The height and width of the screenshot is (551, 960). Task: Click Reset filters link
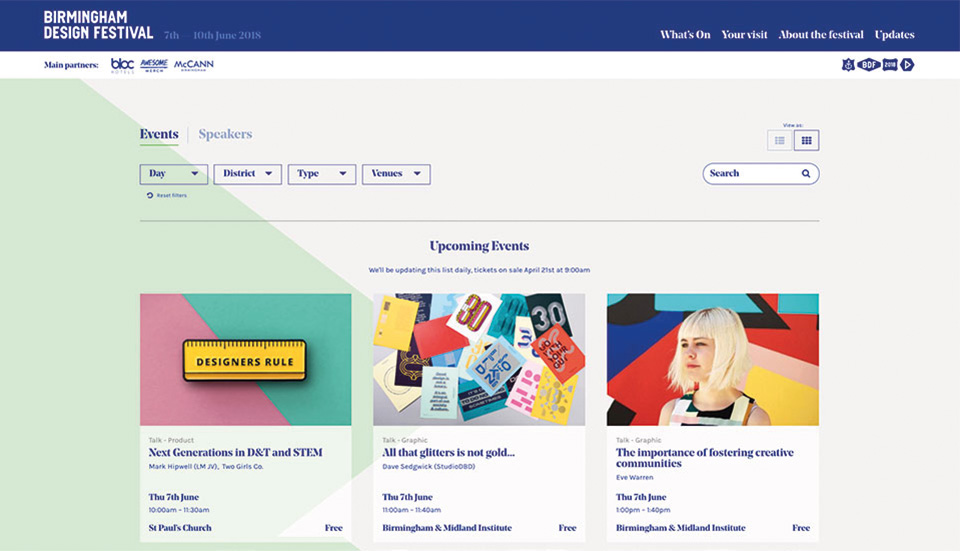[167, 195]
